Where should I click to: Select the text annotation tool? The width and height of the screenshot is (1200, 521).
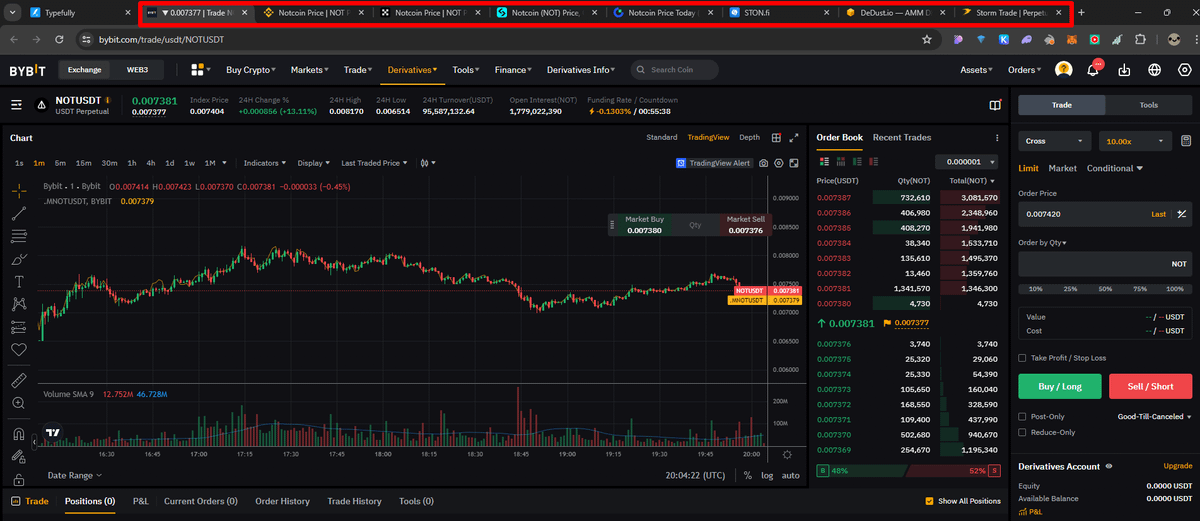point(19,282)
